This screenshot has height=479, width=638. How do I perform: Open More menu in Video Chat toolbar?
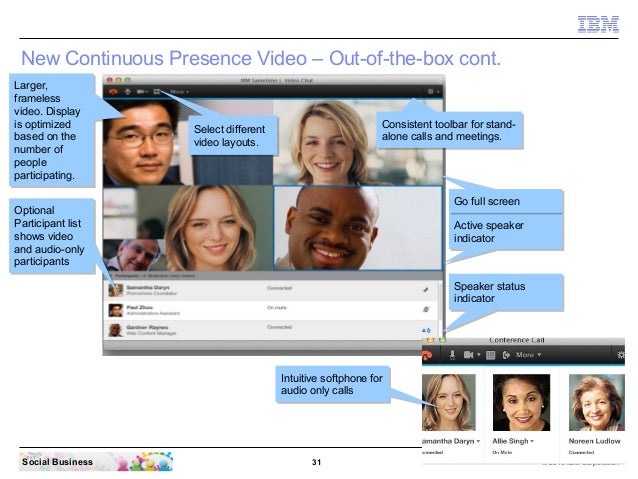point(179,92)
